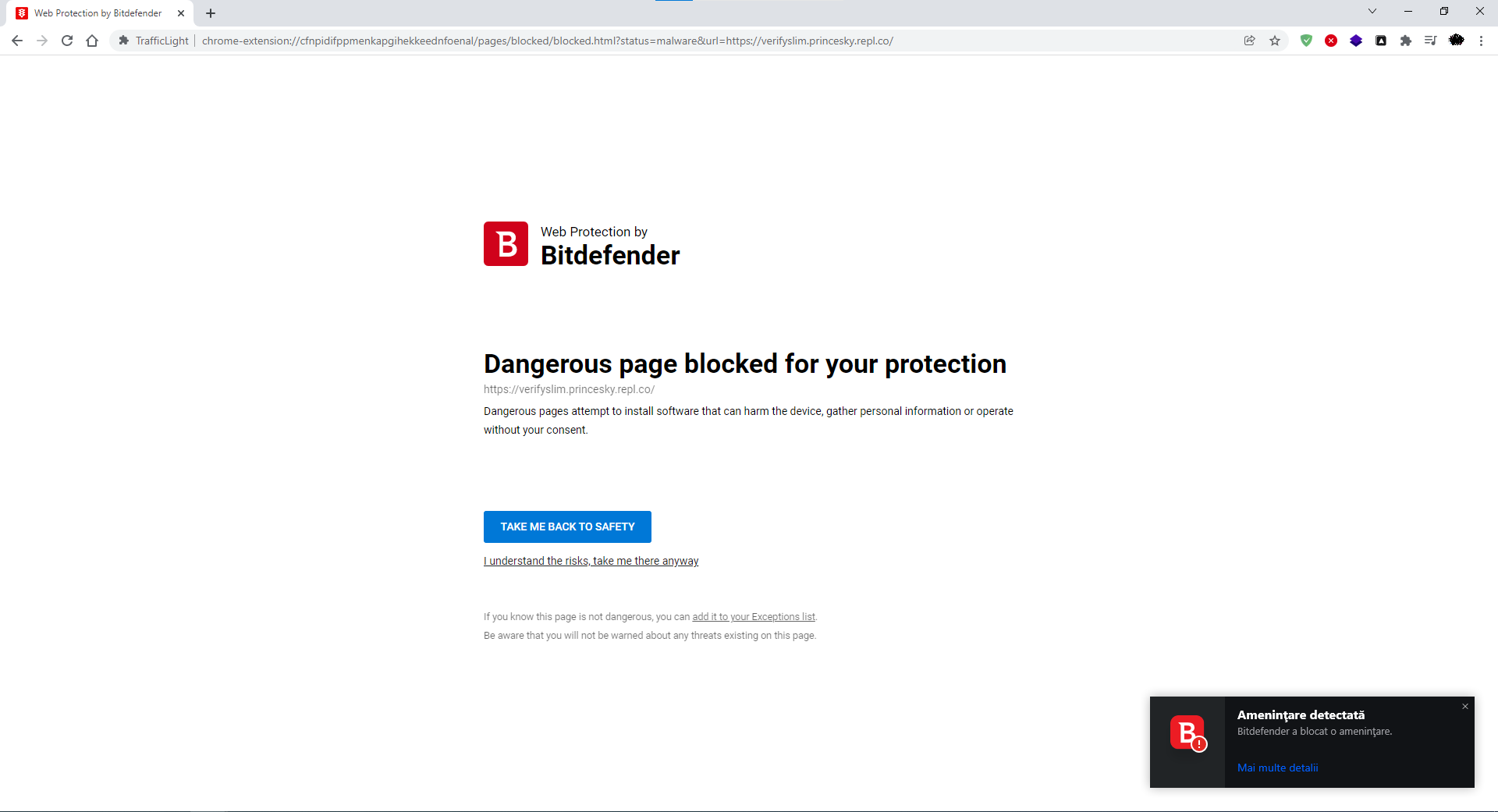Select the Web Protection by Bitdefender tab
Screen dimensions: 1498x812
pyautogui.click(x=98, y=13)
